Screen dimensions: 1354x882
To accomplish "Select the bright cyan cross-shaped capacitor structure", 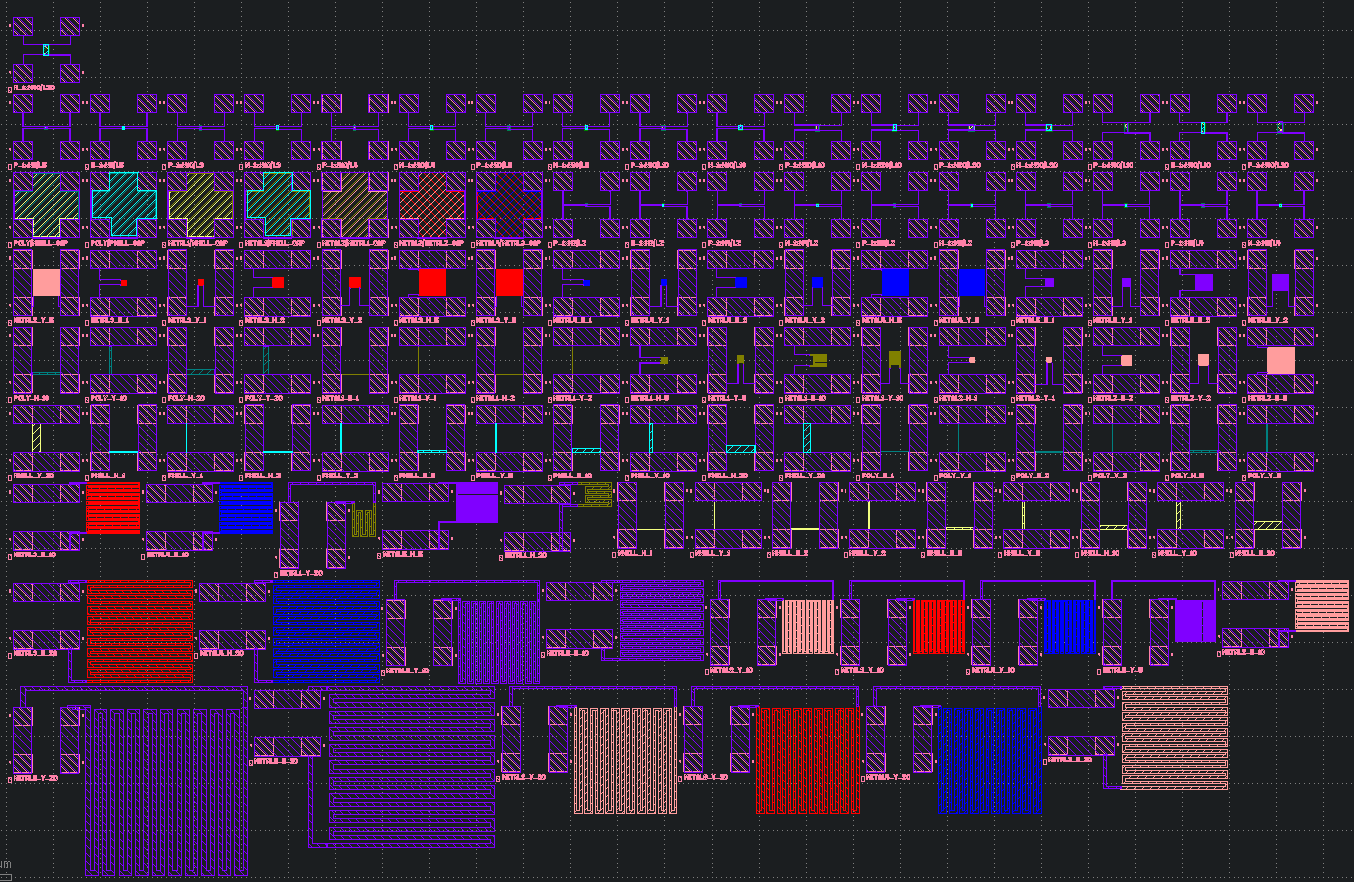I will coord(124,203).
